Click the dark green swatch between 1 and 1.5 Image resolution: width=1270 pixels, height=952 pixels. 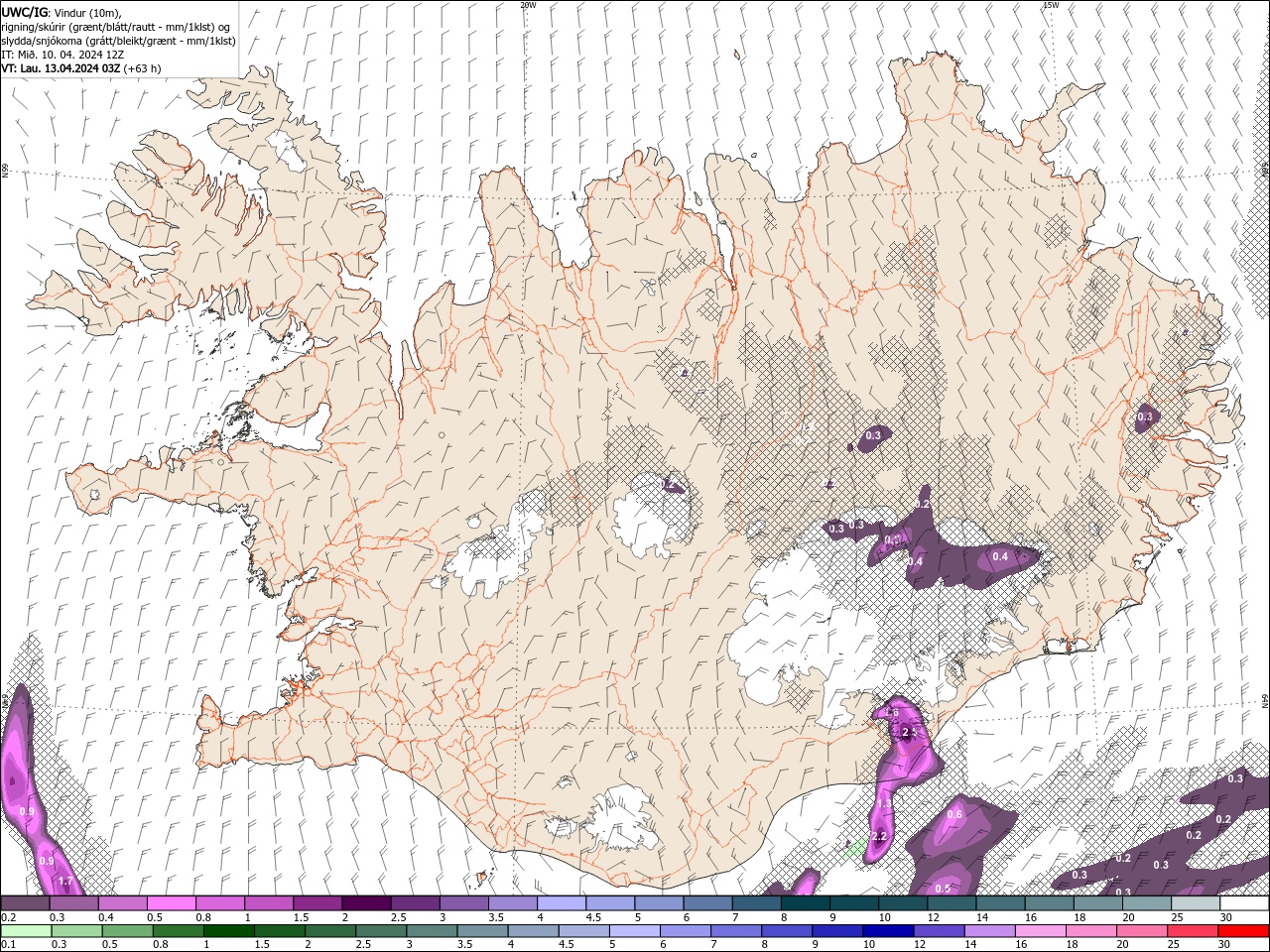(228, 931)
